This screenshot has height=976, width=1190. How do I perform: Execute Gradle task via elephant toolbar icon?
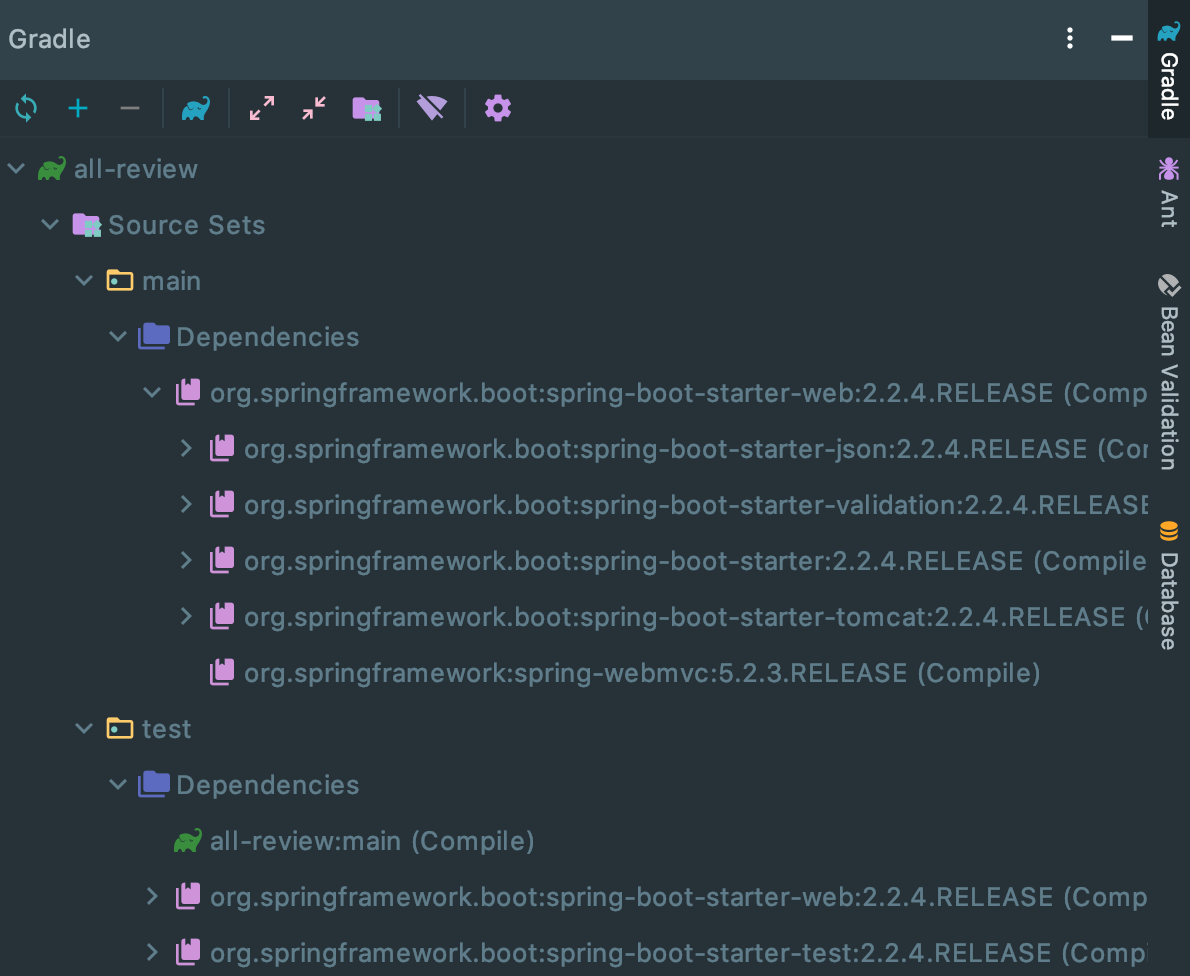click(196, 109)
